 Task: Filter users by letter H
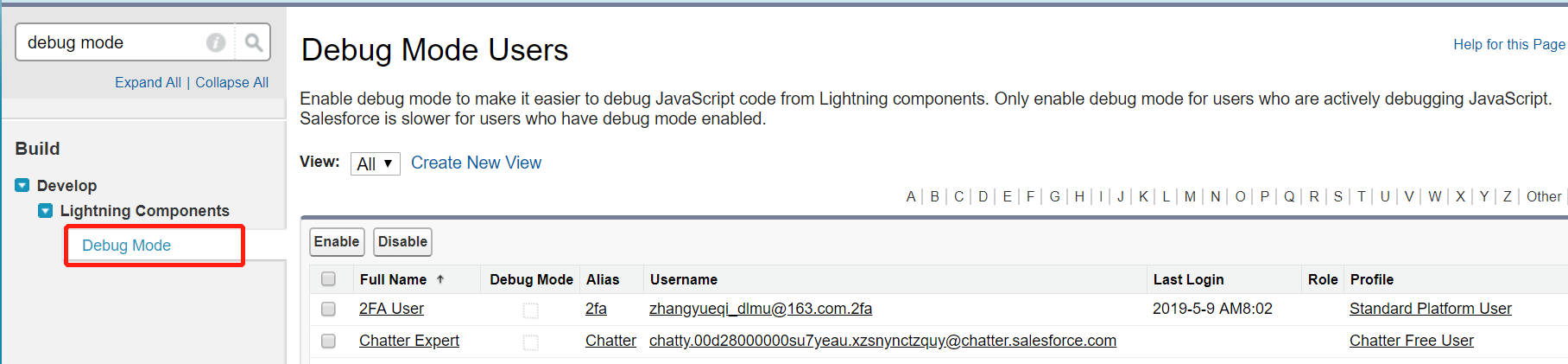coord(1079,196)
